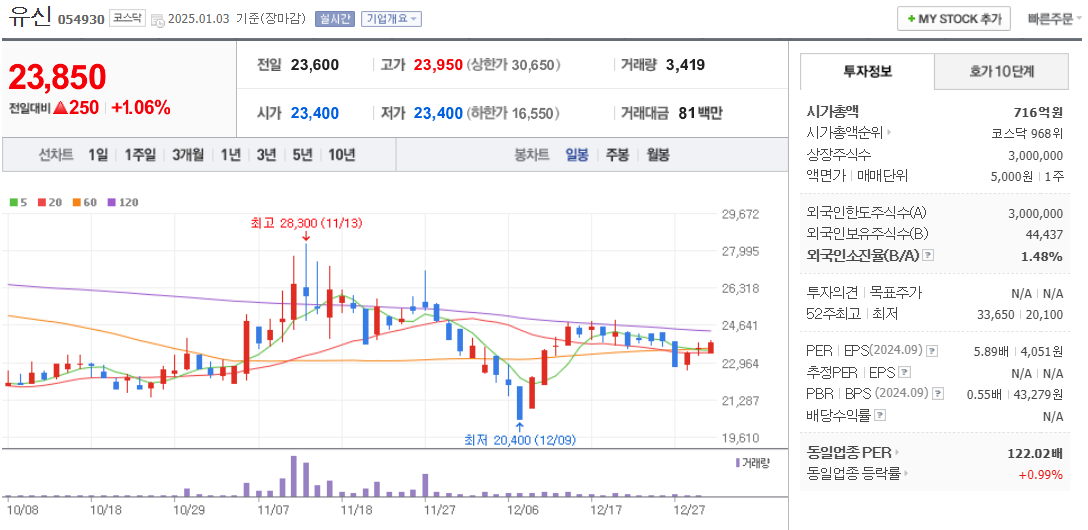Click the 52주최고 value 33,650
The width and height of the screenshot is (1088, 530).
[x=994, y=314]
